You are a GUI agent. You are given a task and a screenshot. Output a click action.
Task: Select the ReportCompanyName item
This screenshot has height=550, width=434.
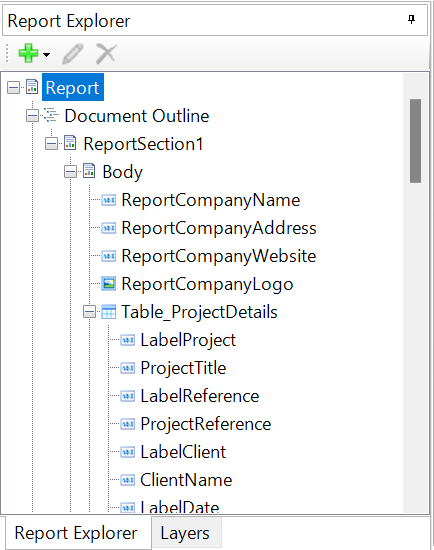point(211,200)
